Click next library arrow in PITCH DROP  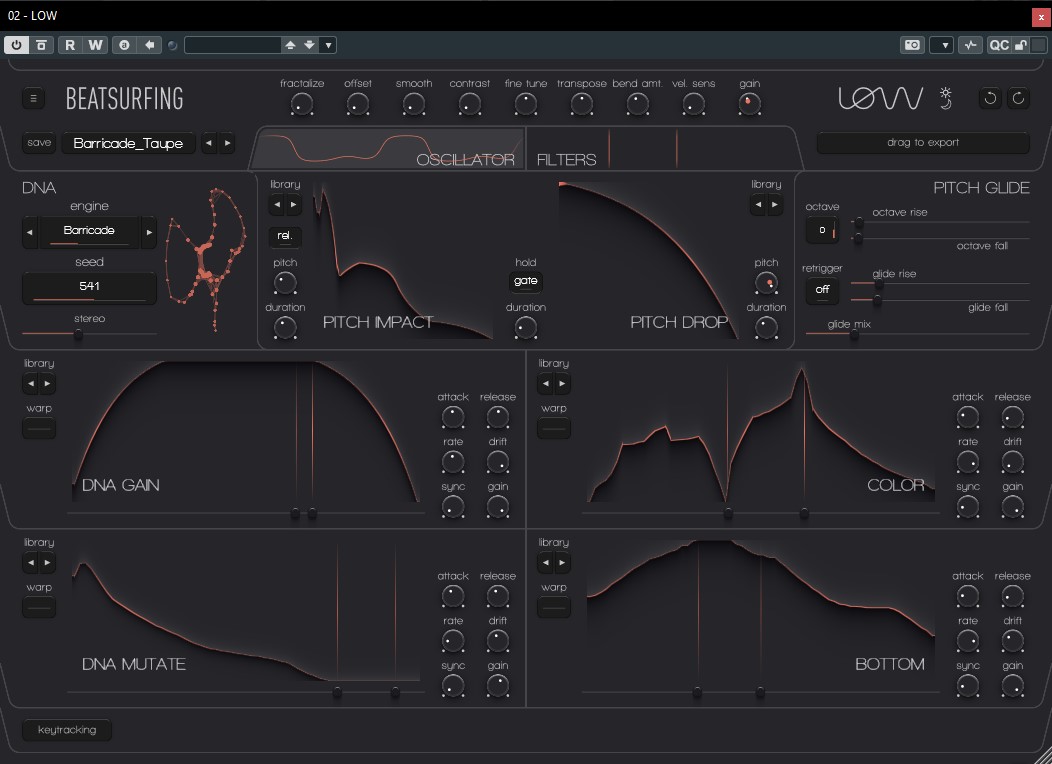(x=775, y=205)
